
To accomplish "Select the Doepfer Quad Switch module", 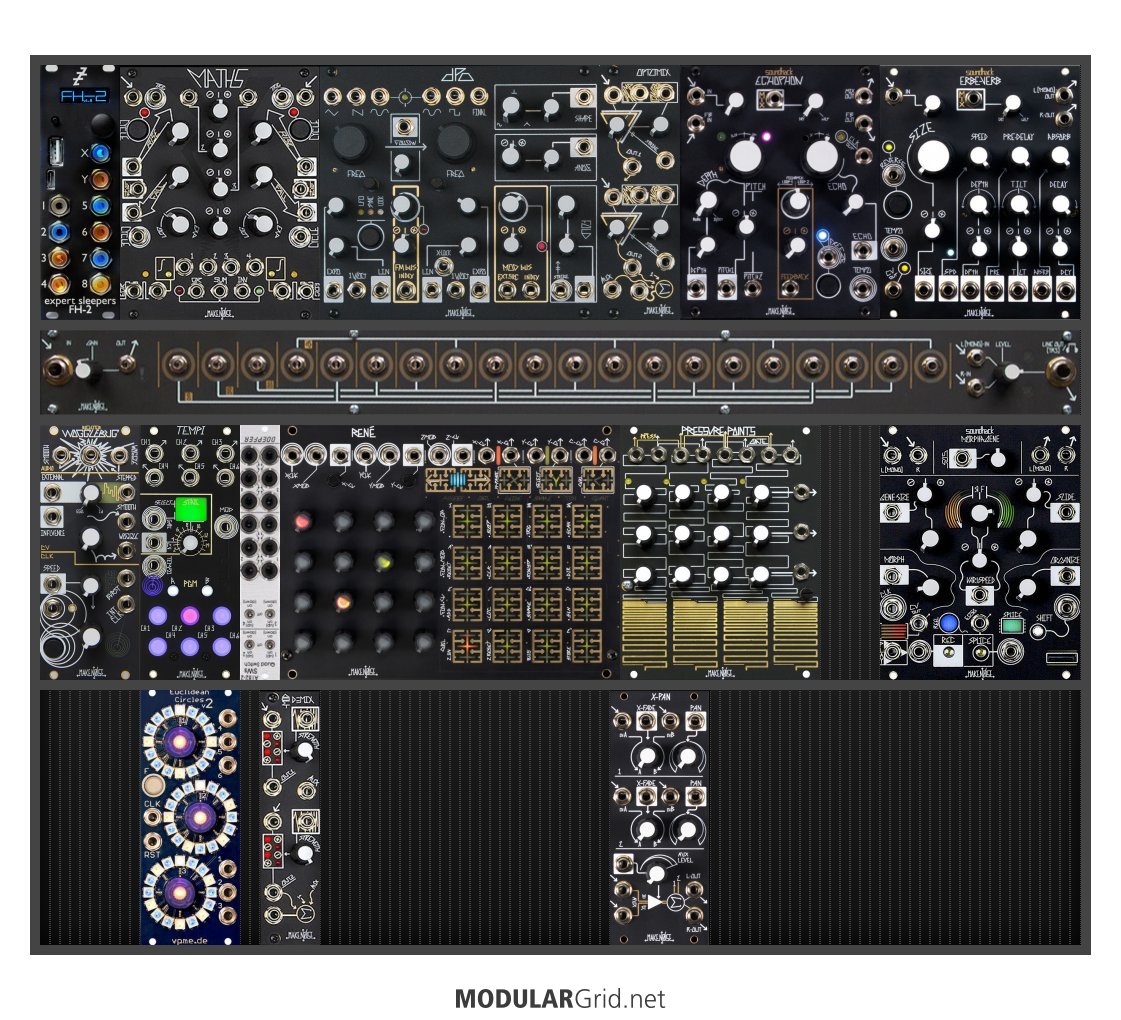I will pos(260,552).
